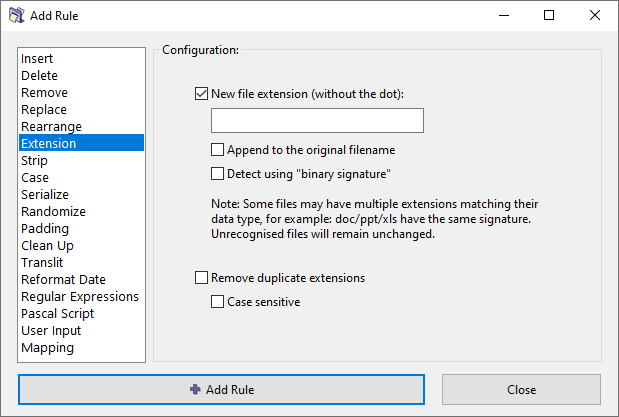Click the Close button at bottom
This screenshot has width=619, height=417.
pyautogui.click(x=521, y=389)
